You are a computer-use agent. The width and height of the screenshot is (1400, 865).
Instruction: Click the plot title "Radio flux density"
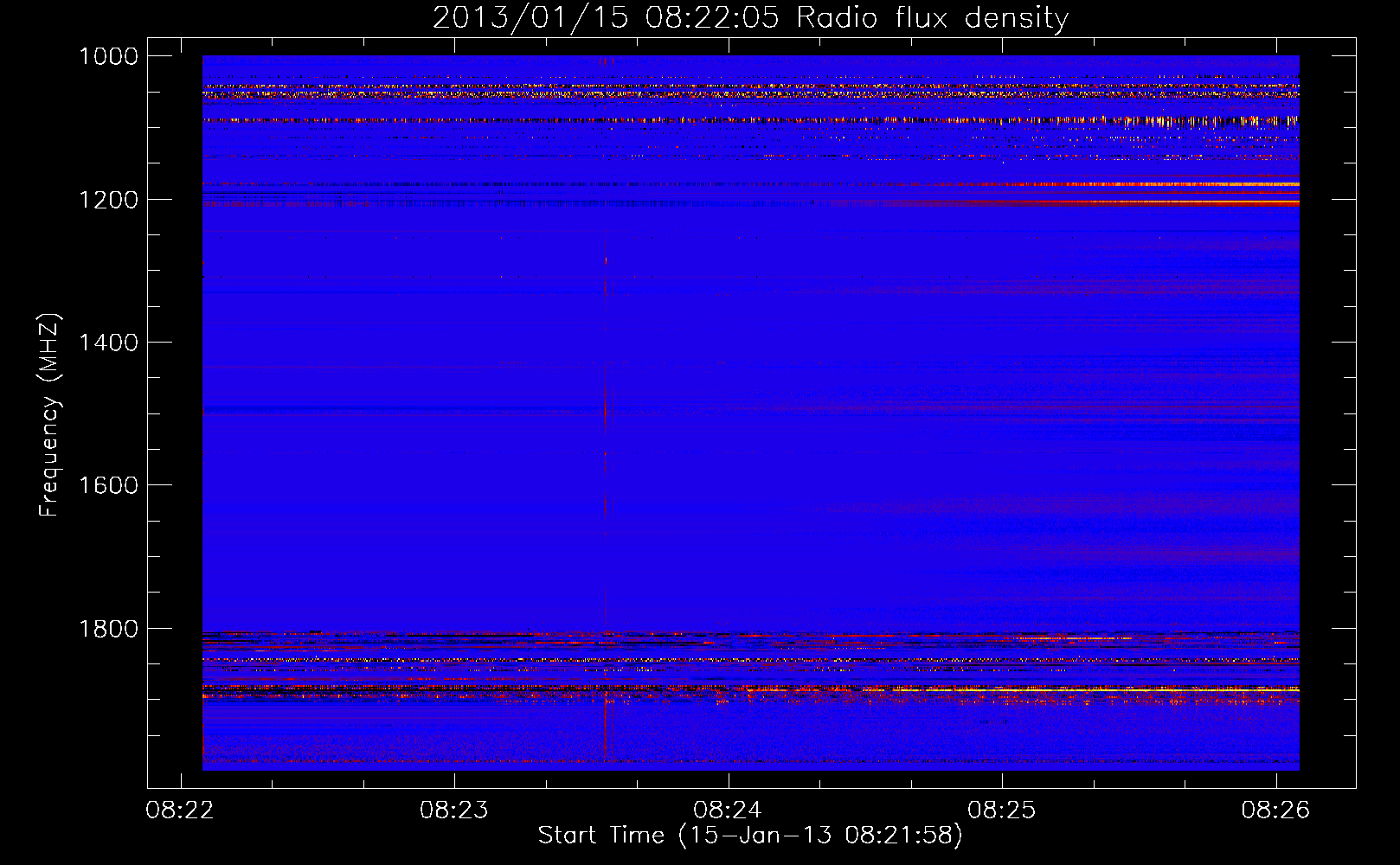(x=933, y=18)
